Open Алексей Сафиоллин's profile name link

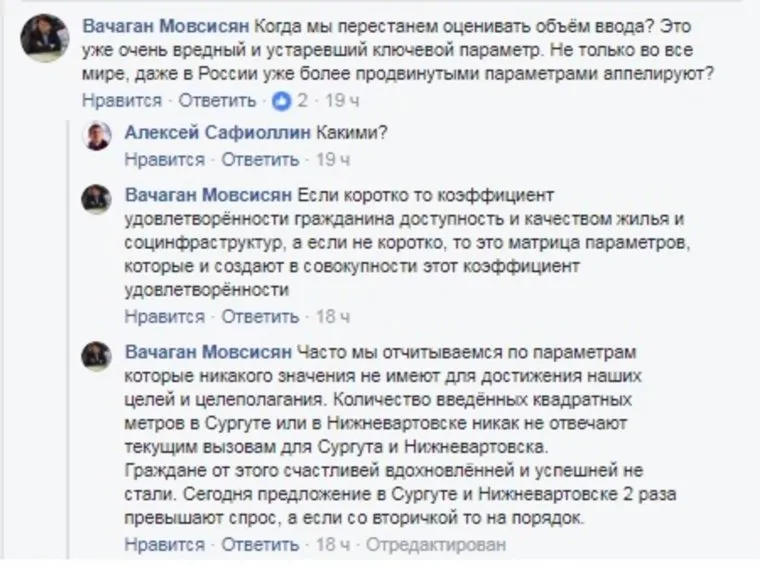coord(216,132)
